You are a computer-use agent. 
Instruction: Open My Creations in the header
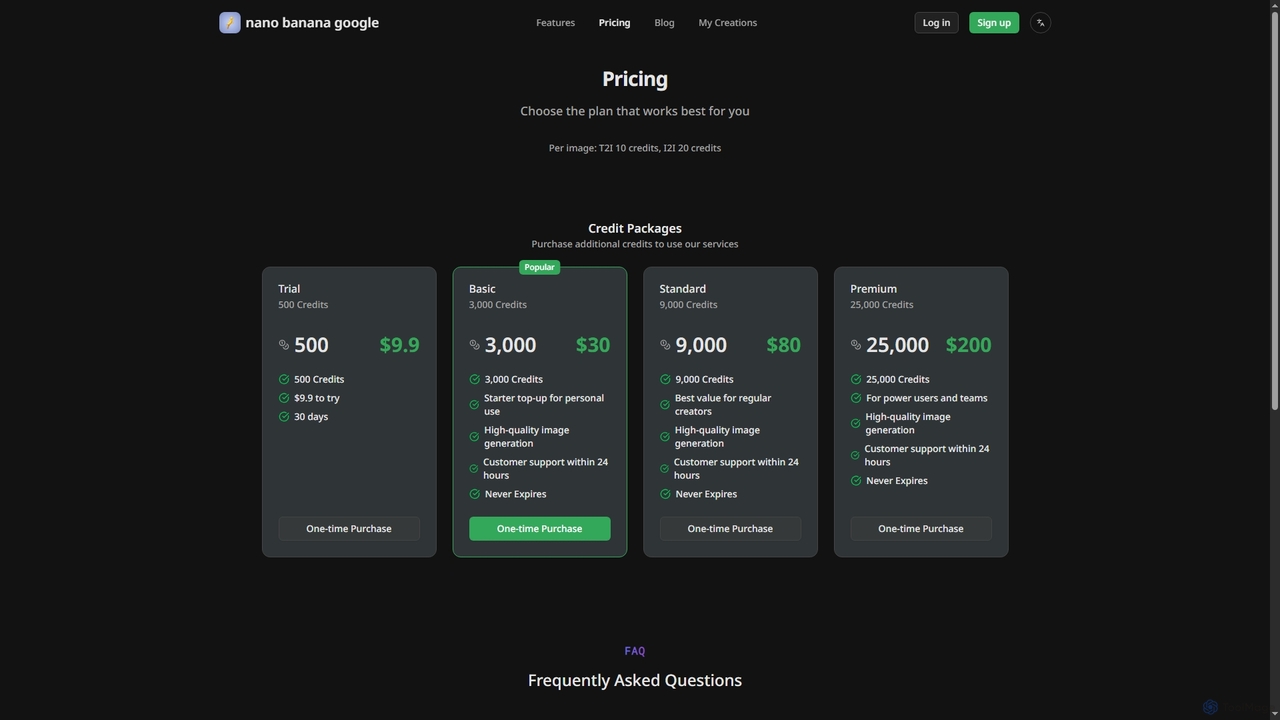727,23
